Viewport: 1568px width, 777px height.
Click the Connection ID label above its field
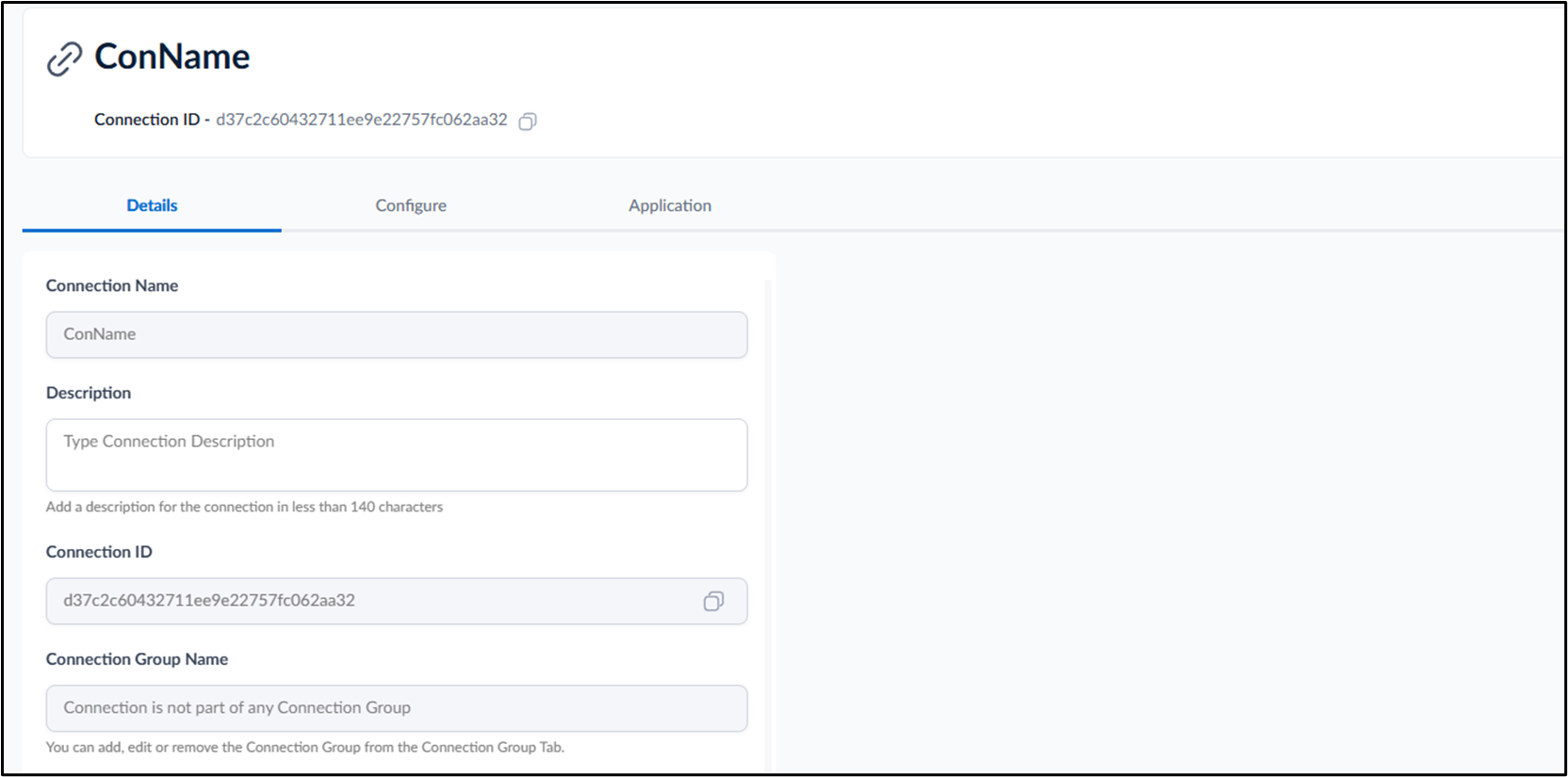pos(99,552)
